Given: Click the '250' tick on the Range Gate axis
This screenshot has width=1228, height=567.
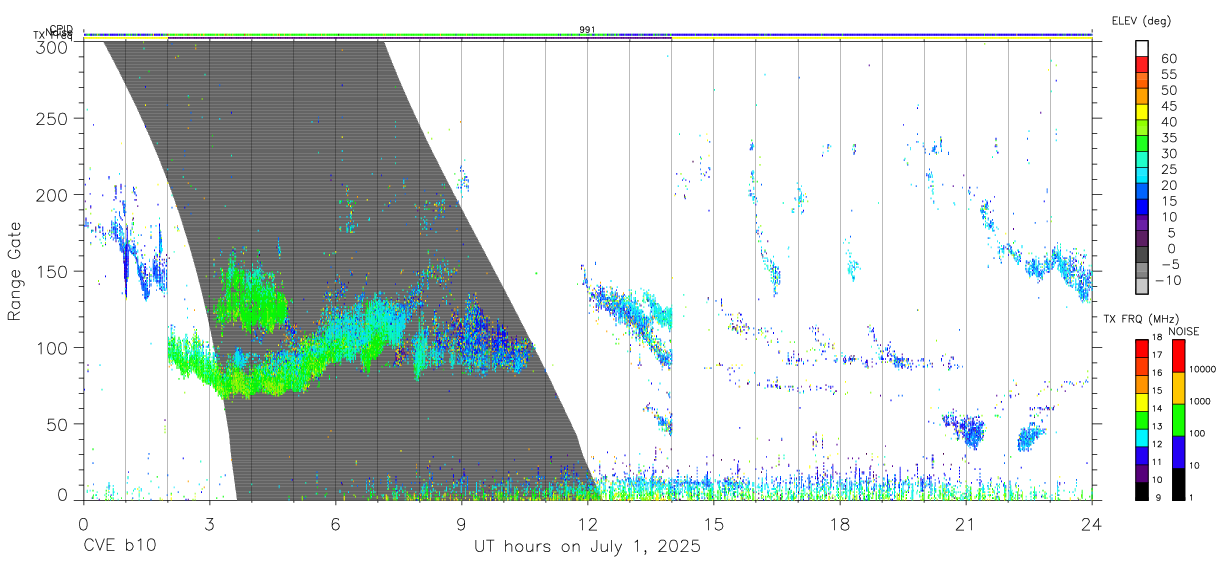Looking at the screenshot, I should (x=52, y=118).
